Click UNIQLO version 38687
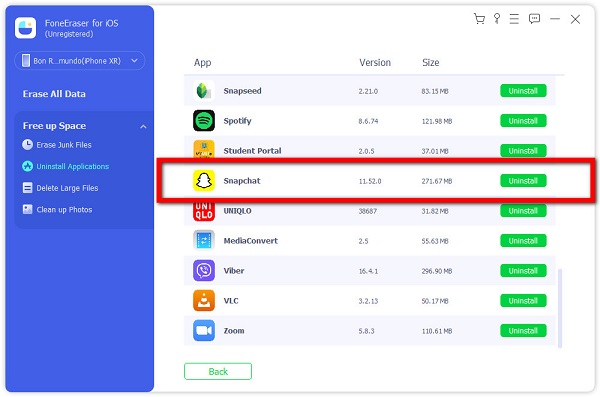The width and height of the screenshot is (600, 397). point(367,211)
